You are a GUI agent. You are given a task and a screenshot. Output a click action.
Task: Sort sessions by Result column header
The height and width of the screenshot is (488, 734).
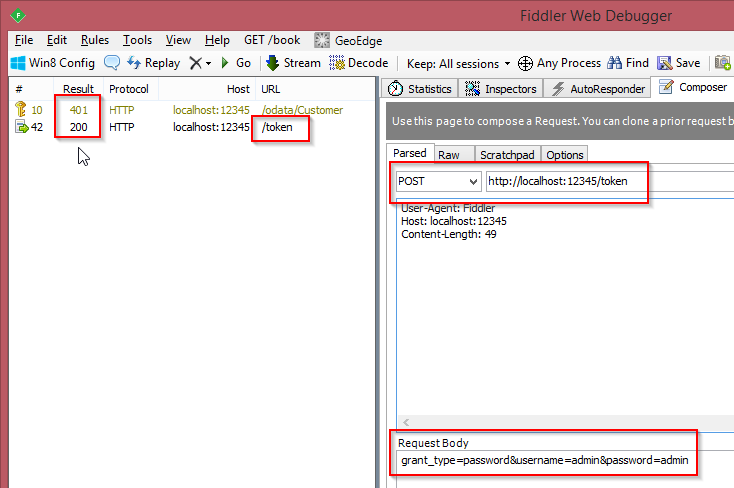point(78,89)
